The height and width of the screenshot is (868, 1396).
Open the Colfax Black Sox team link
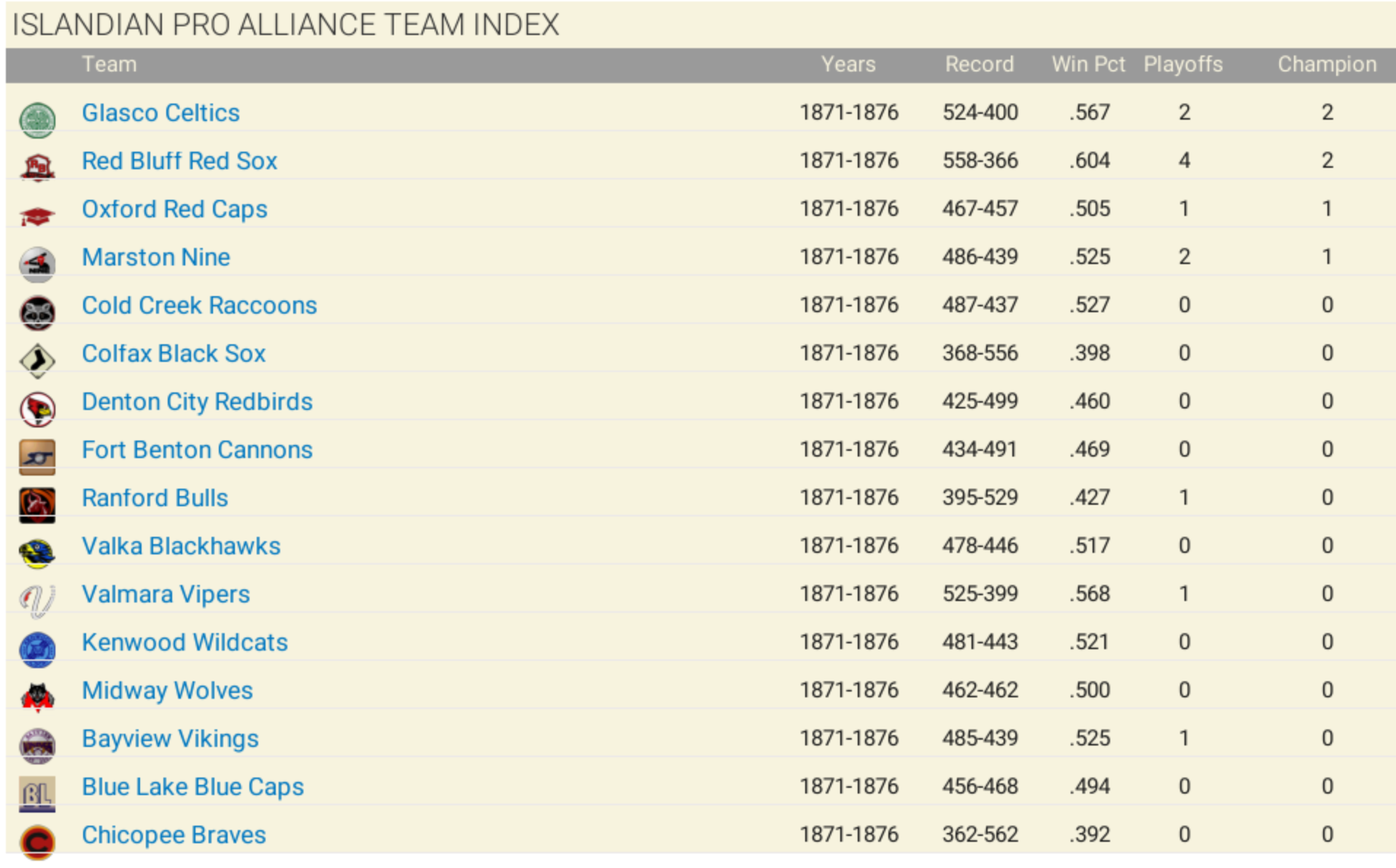tap(174, 354)
